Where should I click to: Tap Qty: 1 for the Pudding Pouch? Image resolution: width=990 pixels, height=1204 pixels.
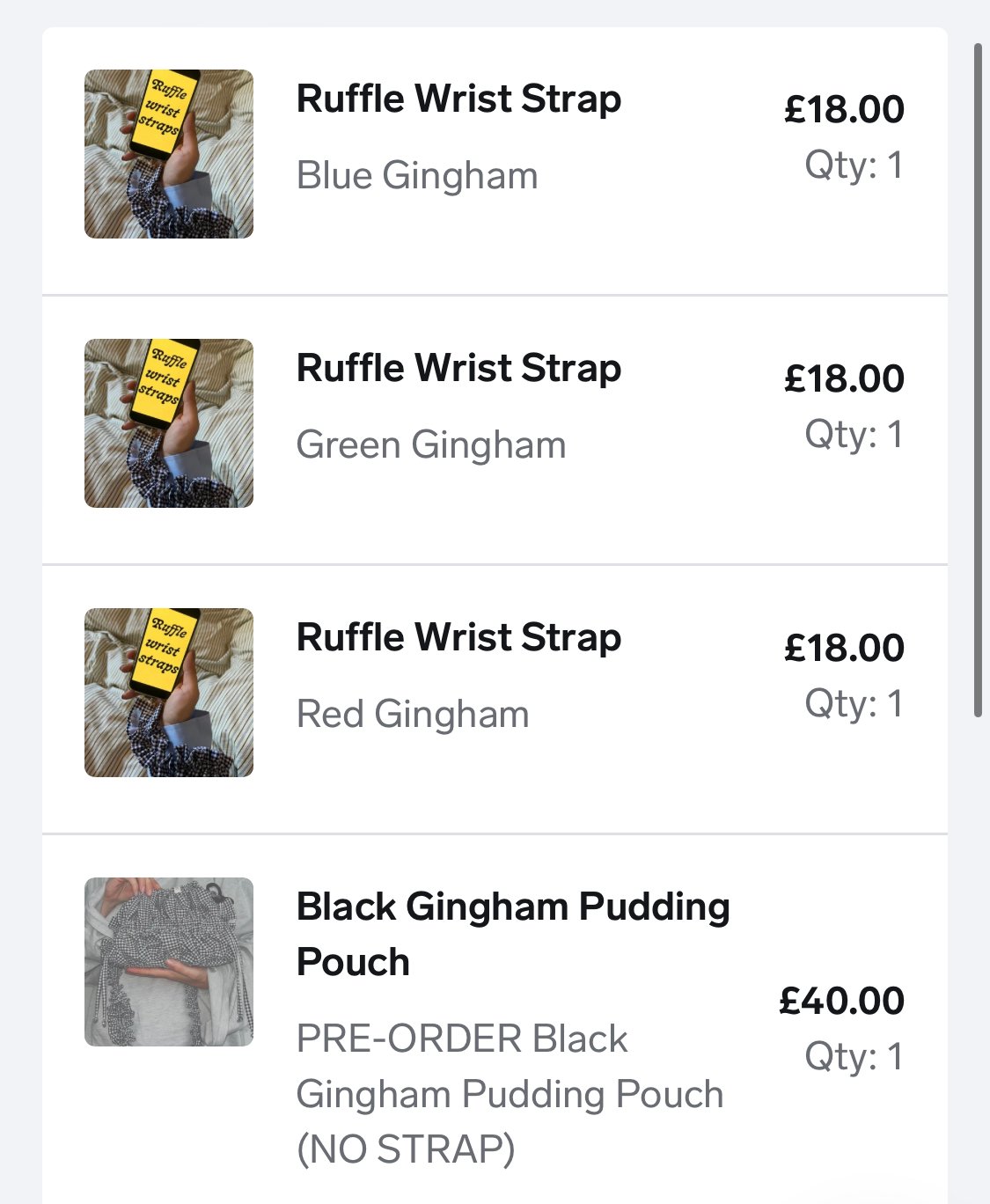coord(854,1057)
